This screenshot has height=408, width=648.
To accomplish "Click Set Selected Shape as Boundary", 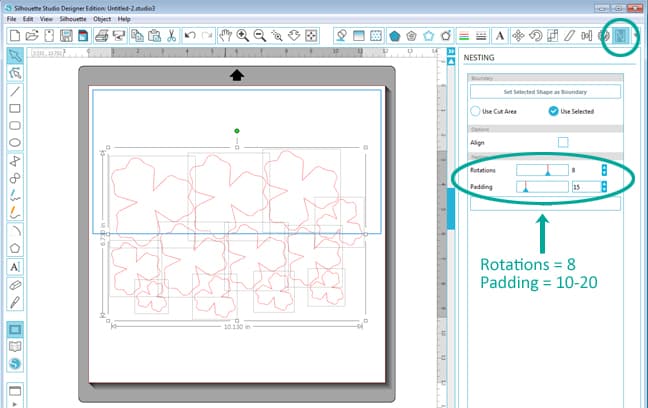I will tap(544, 91).
